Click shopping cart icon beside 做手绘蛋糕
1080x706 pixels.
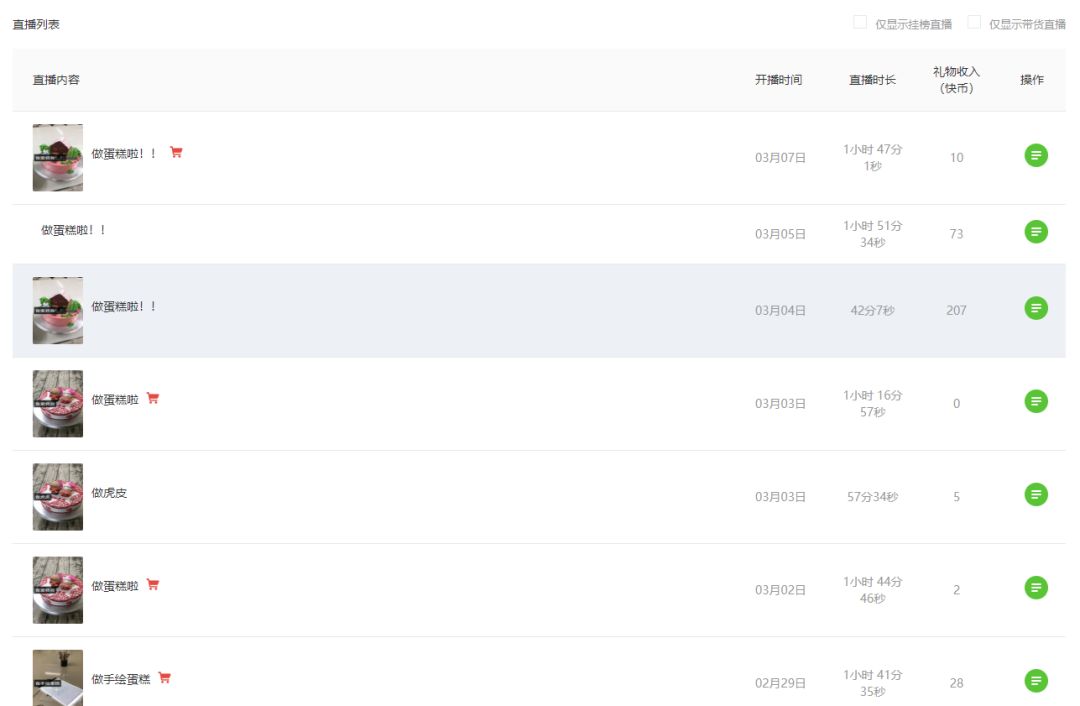click(165, 678)
